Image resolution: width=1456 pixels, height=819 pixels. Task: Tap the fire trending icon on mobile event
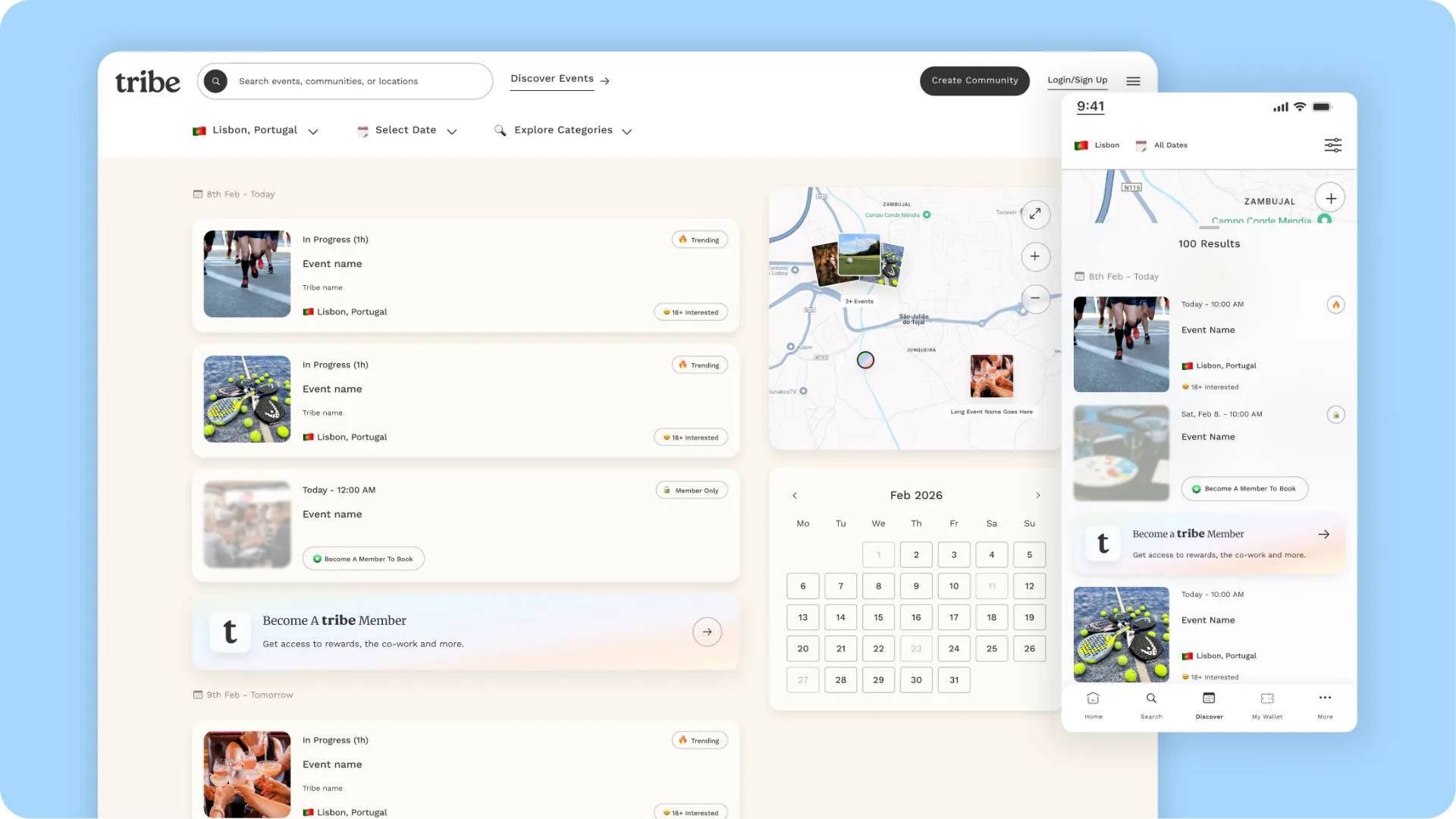point(1336,305)
